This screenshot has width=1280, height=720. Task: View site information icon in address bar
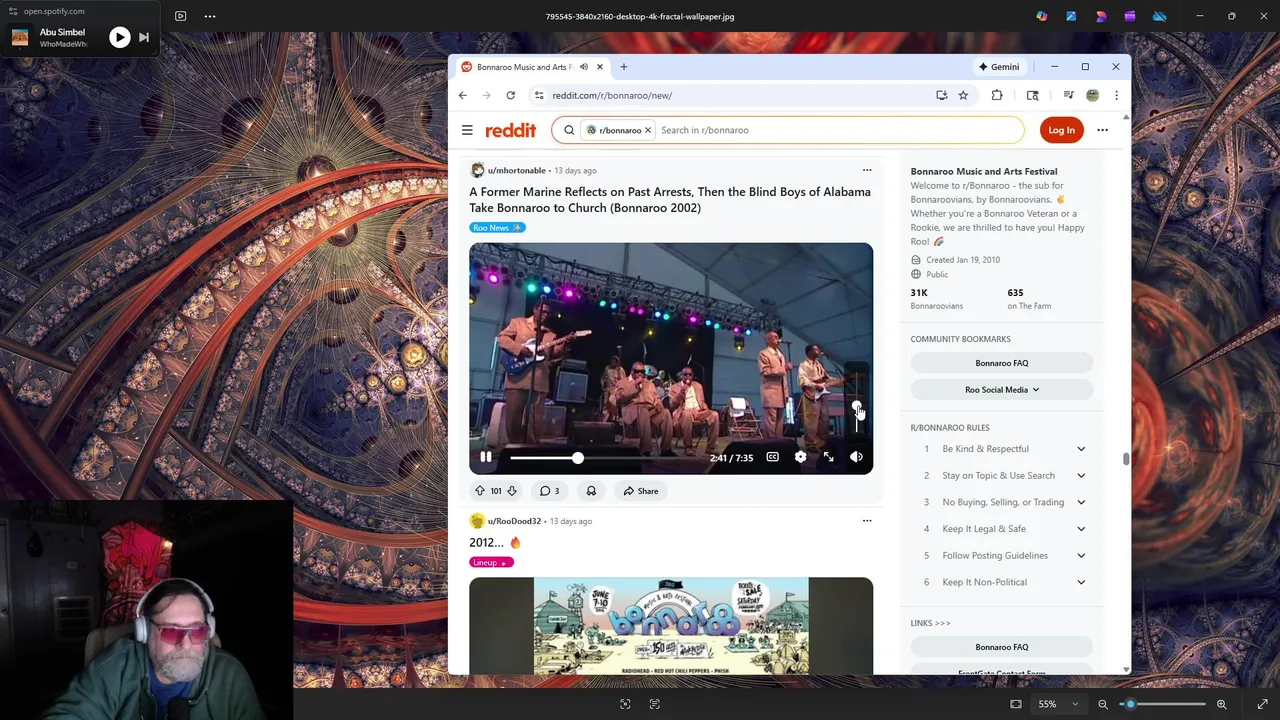pos(539,95)
